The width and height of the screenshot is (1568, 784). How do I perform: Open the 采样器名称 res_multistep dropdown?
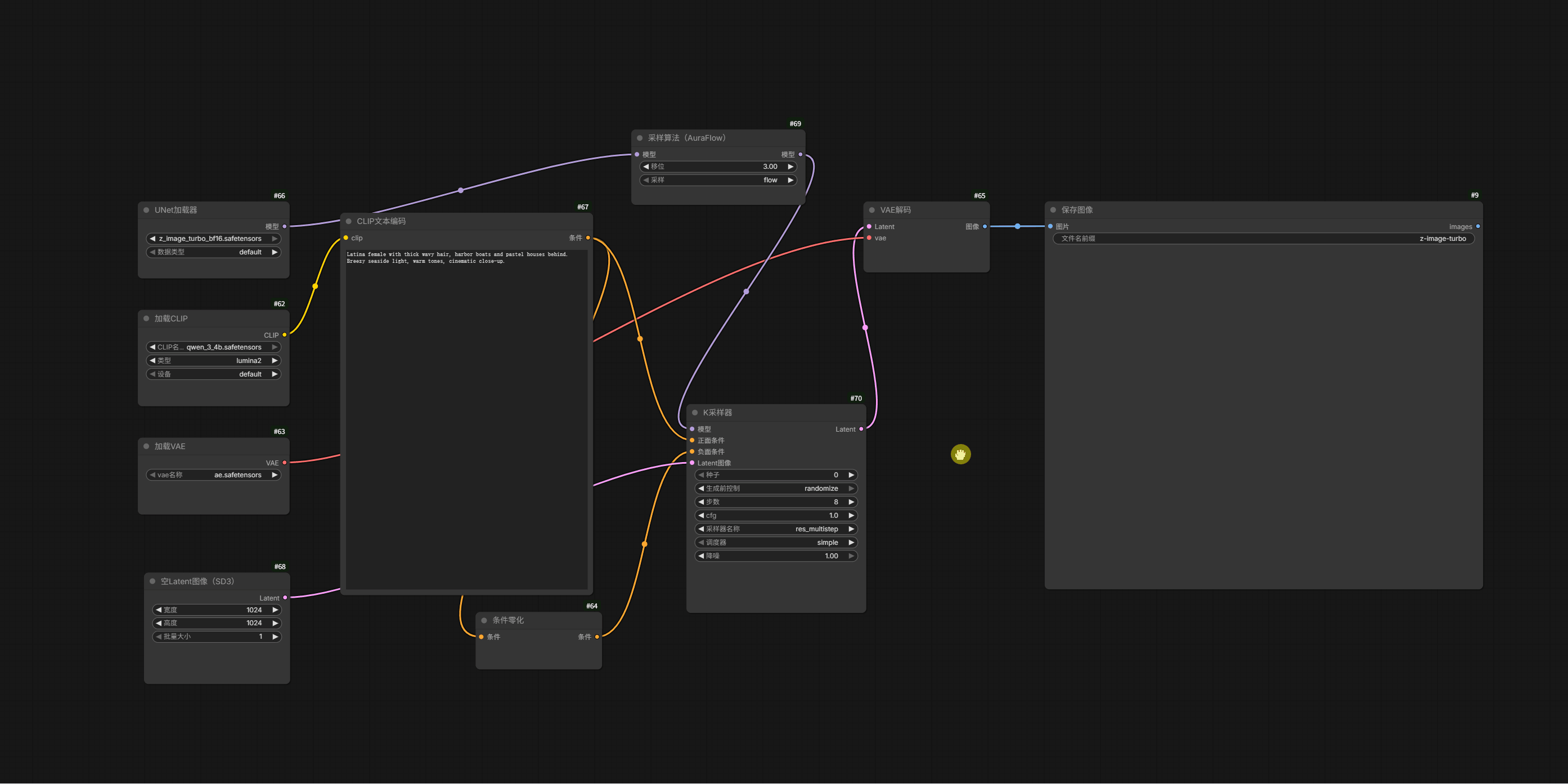pyautogui.click(x=776, y=529)
